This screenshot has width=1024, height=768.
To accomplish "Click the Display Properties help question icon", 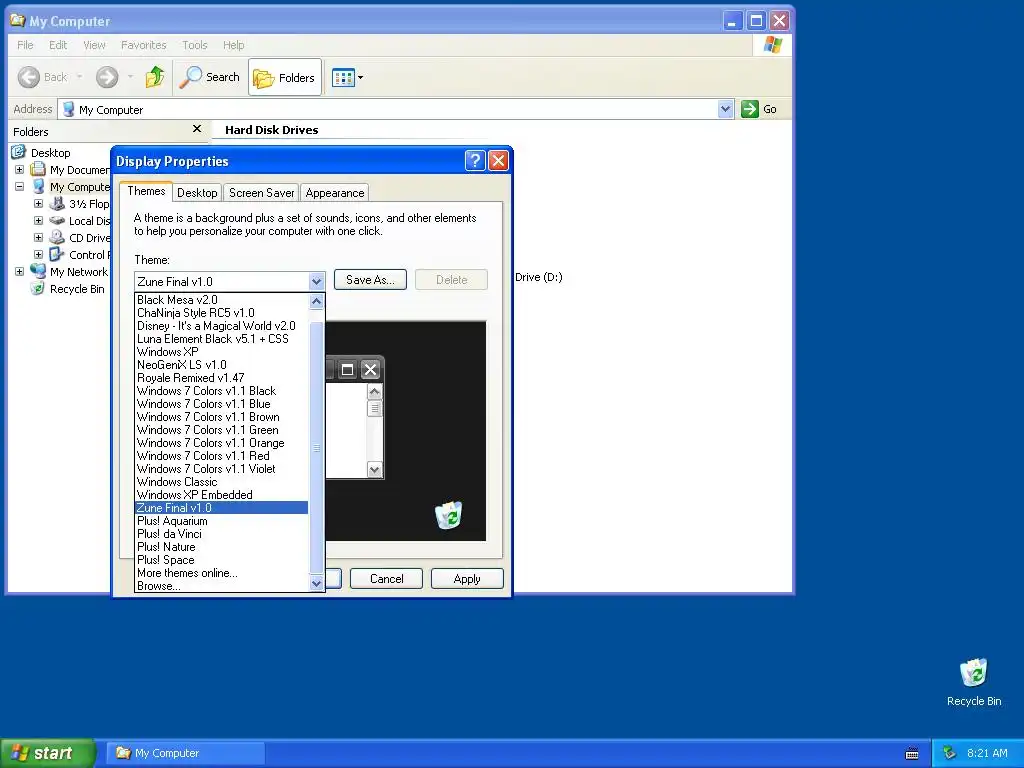I will coord(475,160).
